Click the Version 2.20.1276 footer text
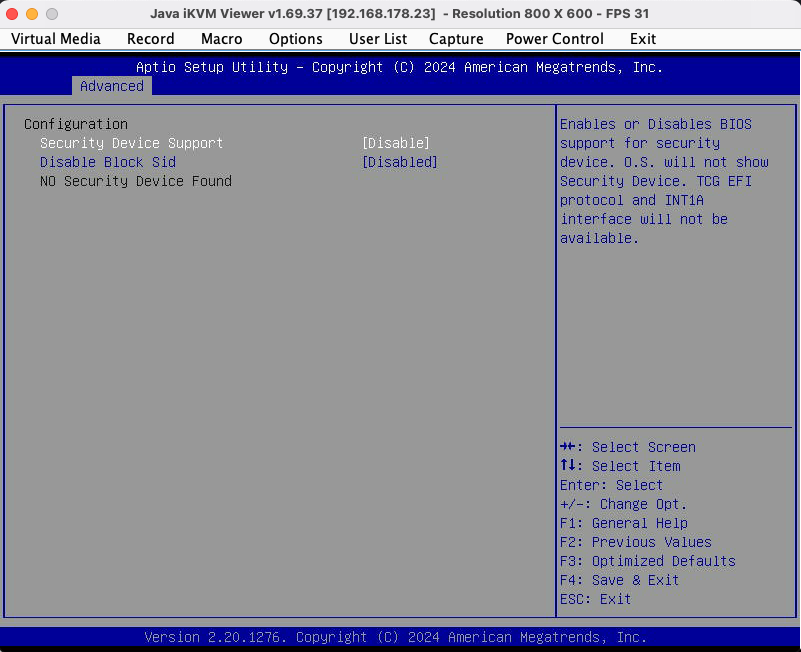 (395, 637)
